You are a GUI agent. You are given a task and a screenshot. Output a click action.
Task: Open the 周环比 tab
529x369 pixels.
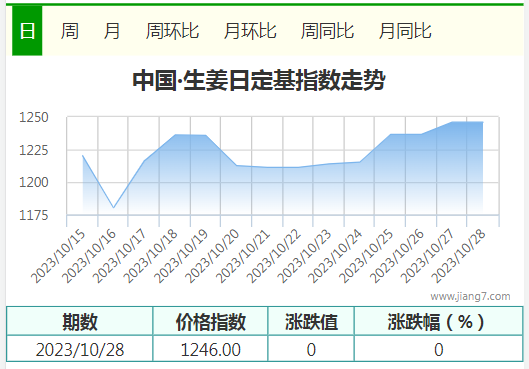pos(172,31)
